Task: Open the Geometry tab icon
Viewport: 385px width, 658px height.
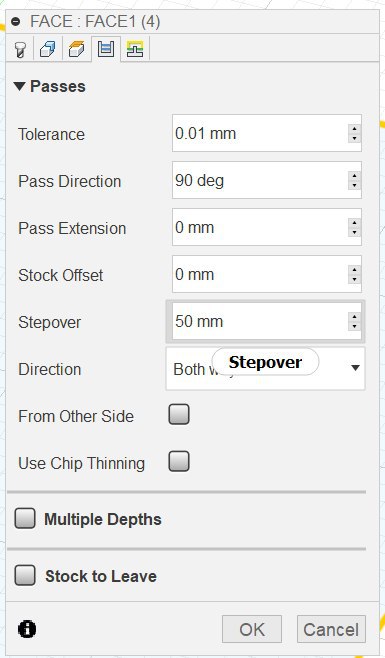Action: coord(47,49)
